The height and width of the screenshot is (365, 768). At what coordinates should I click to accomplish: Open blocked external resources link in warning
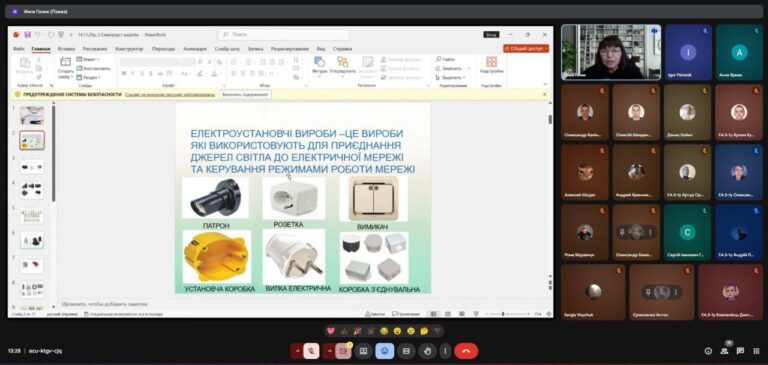tap(170, 94)
